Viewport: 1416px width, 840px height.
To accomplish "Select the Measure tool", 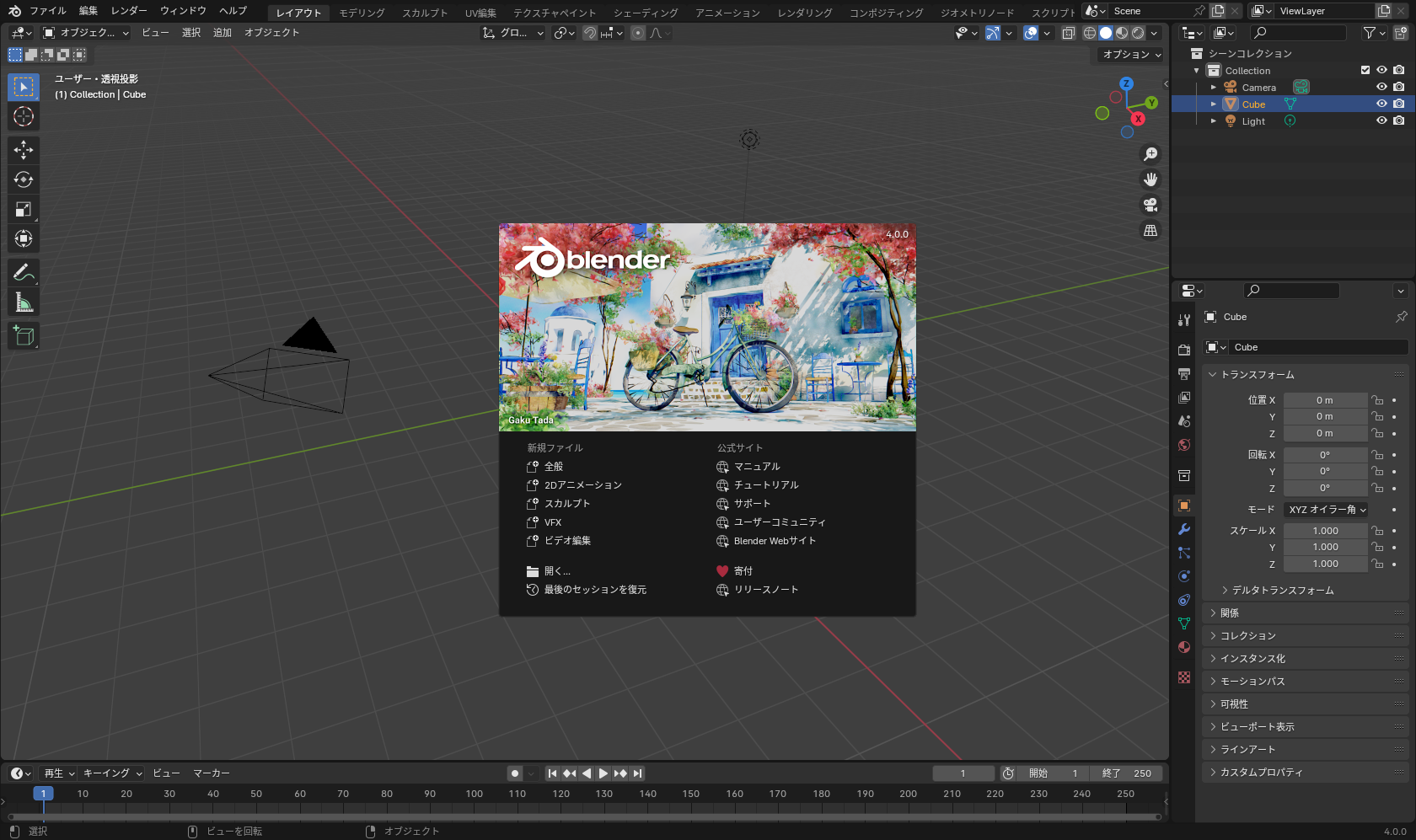I will click(24, 301).
